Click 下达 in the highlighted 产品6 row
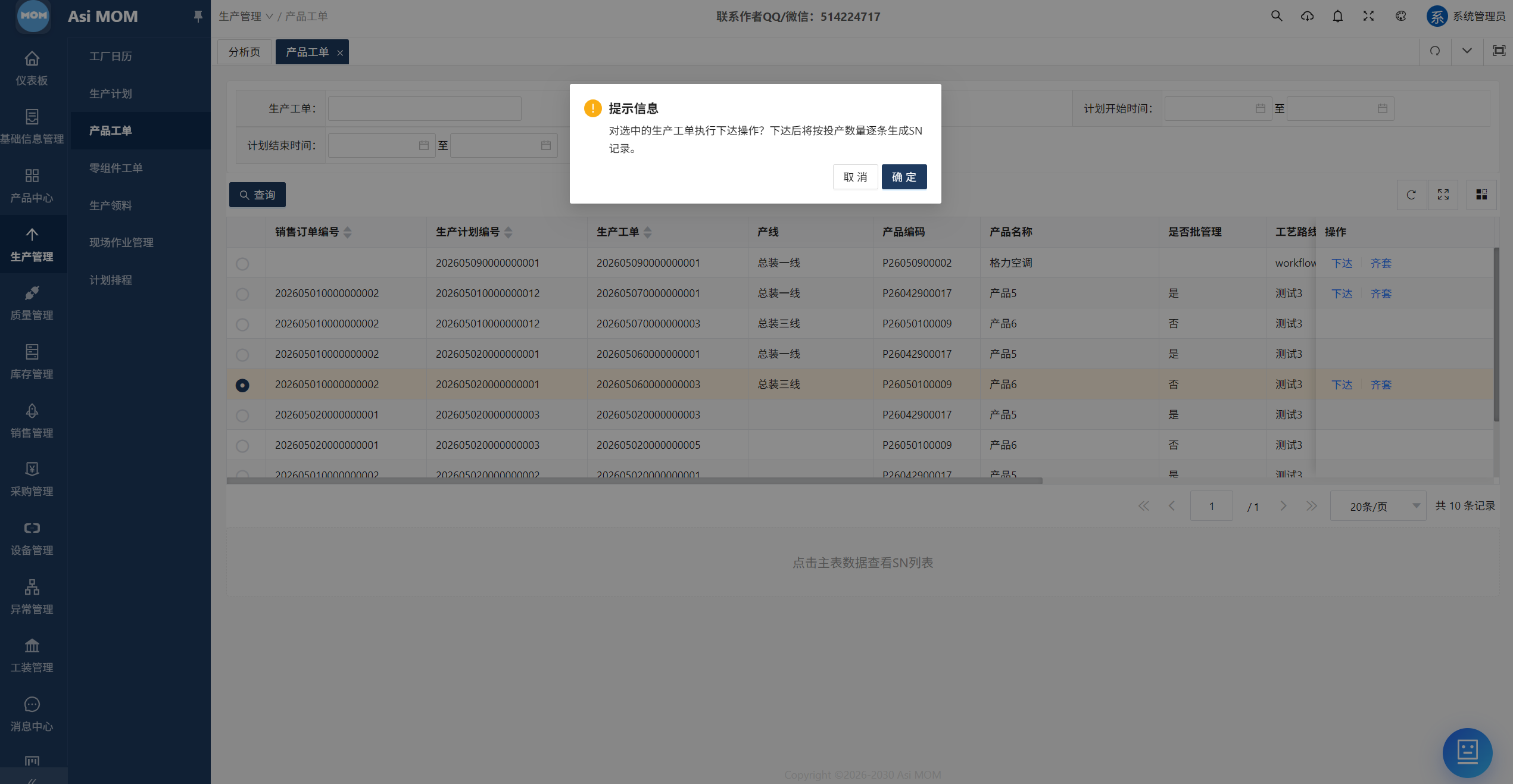This screenshot has height=784, width=1513. tap(1342, 385)
